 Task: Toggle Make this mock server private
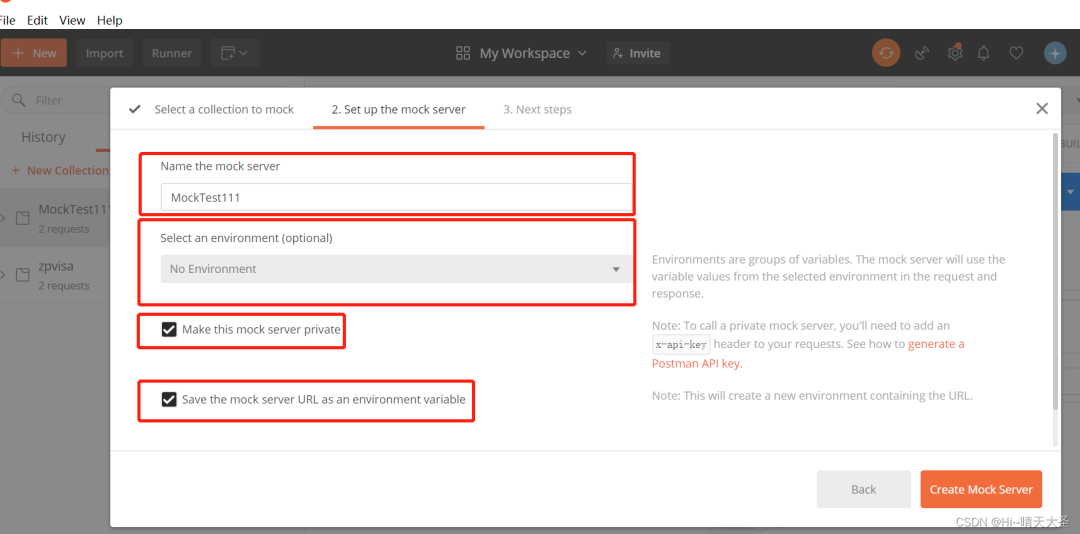[x=169, y=329]
